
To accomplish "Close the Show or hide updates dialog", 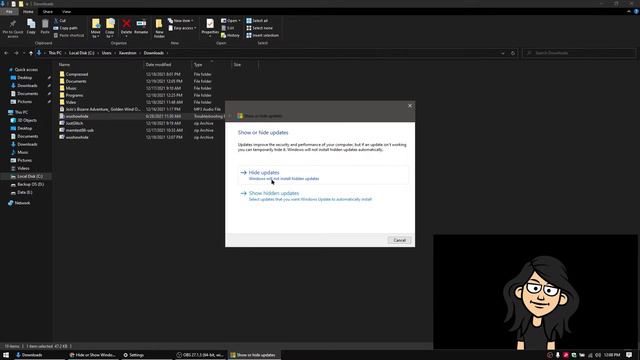I will click(x=410, y=106).
